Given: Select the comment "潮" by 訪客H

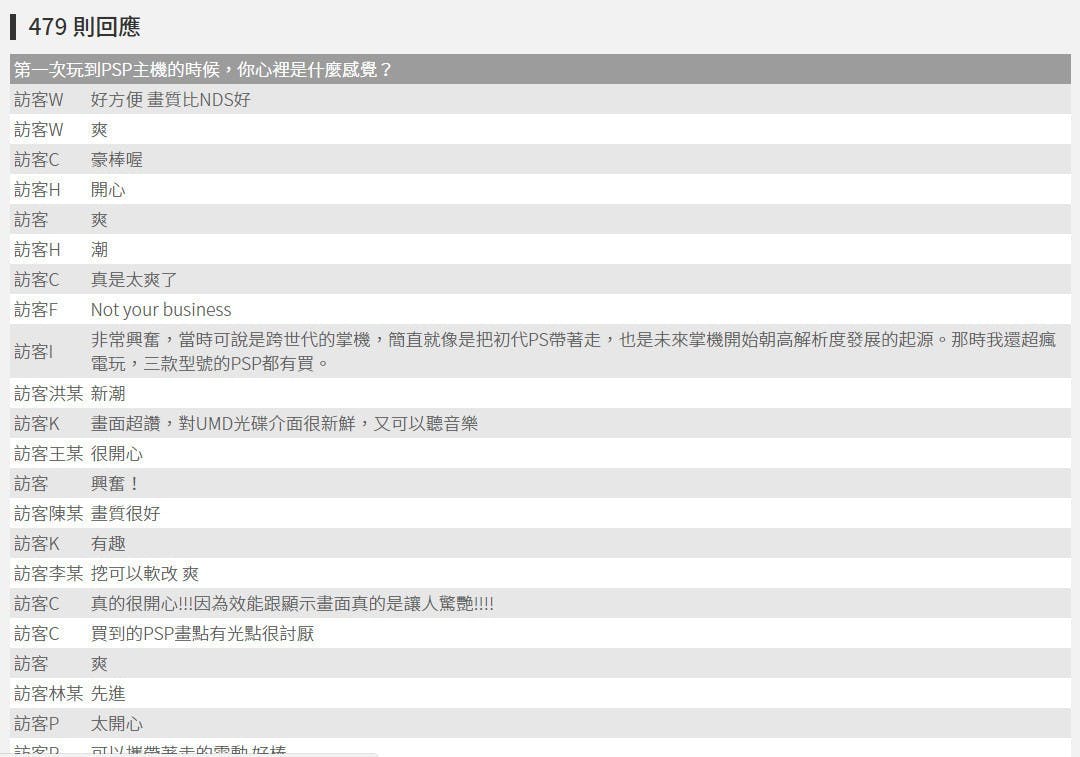Looking at the screenshot, I should click(x=99, y=250).
